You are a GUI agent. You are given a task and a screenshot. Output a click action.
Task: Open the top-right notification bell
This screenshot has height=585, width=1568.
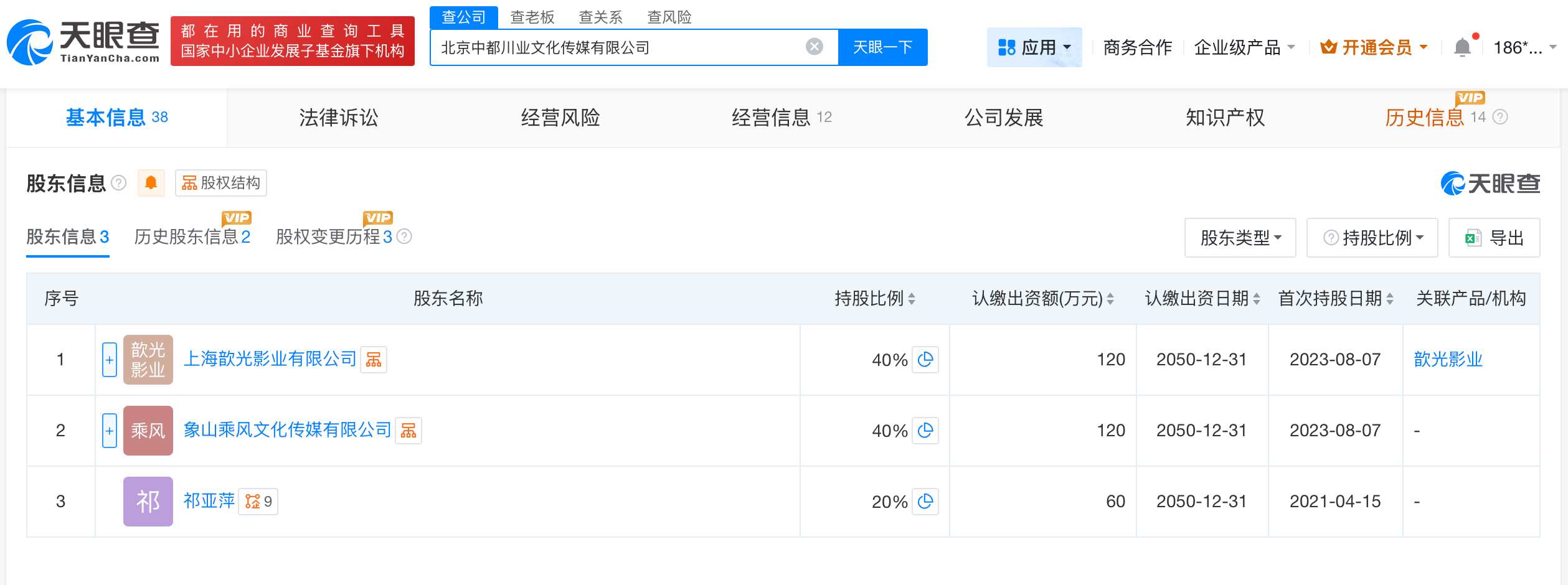[1462, 46]
